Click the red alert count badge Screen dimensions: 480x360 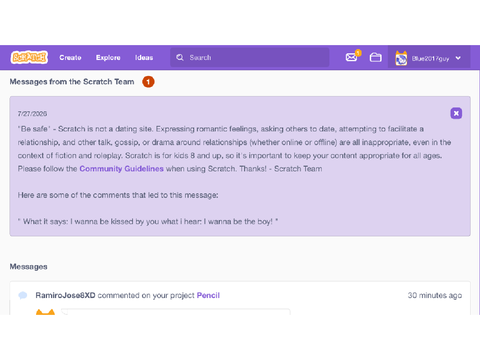tap(148, 82)
